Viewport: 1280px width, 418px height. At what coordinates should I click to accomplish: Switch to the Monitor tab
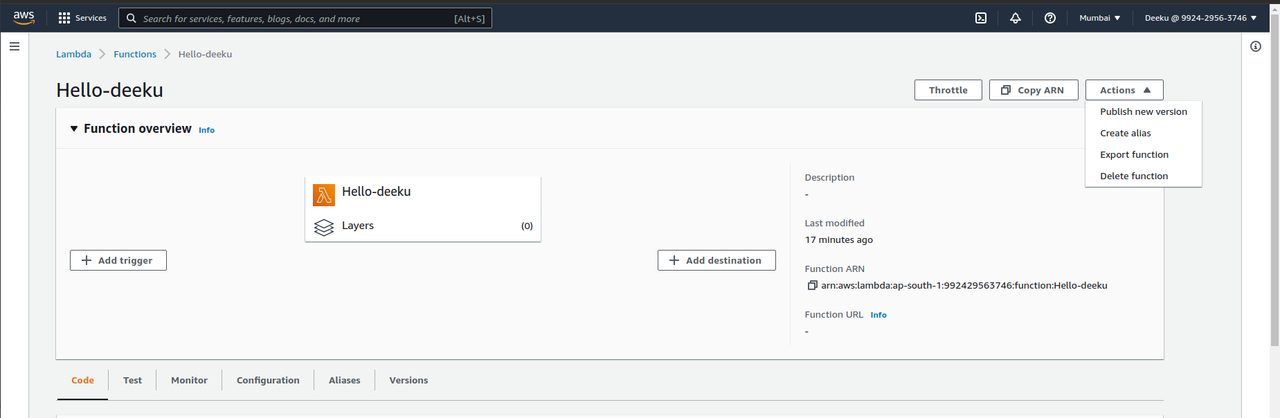click(189, 381)
